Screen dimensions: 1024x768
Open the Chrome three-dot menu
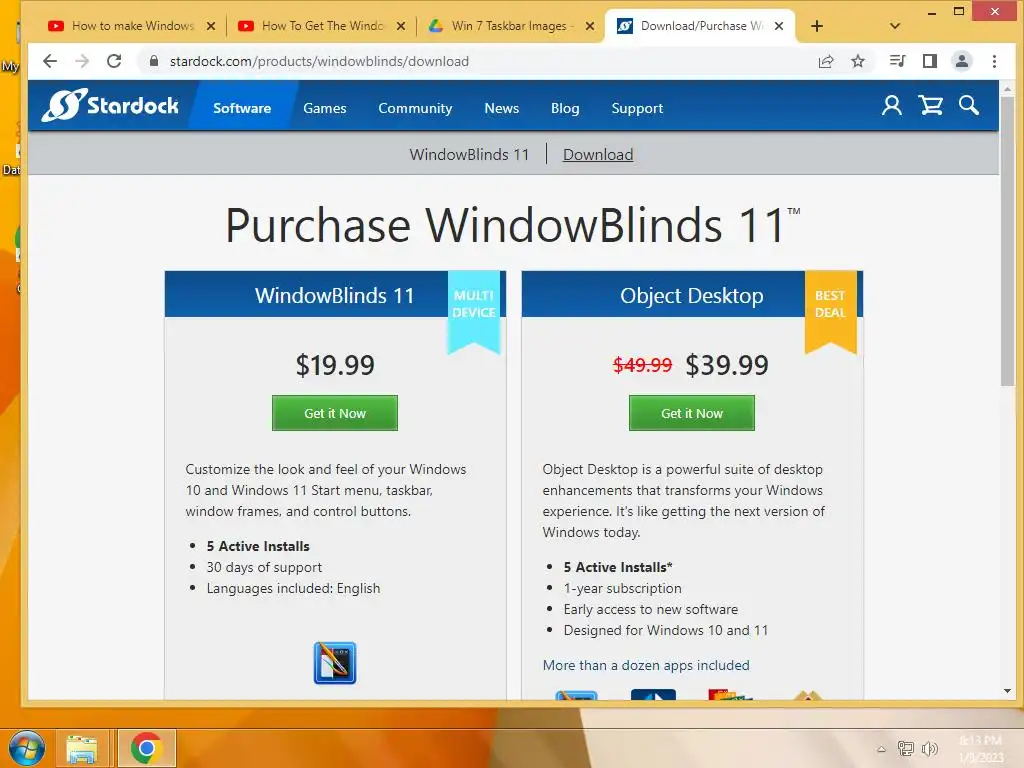click(x=994, y=61)
